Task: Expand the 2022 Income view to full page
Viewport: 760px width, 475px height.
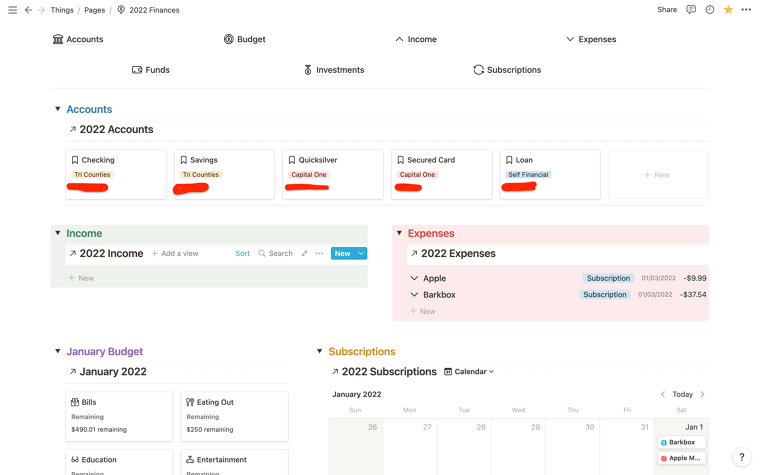Action: 304,254
